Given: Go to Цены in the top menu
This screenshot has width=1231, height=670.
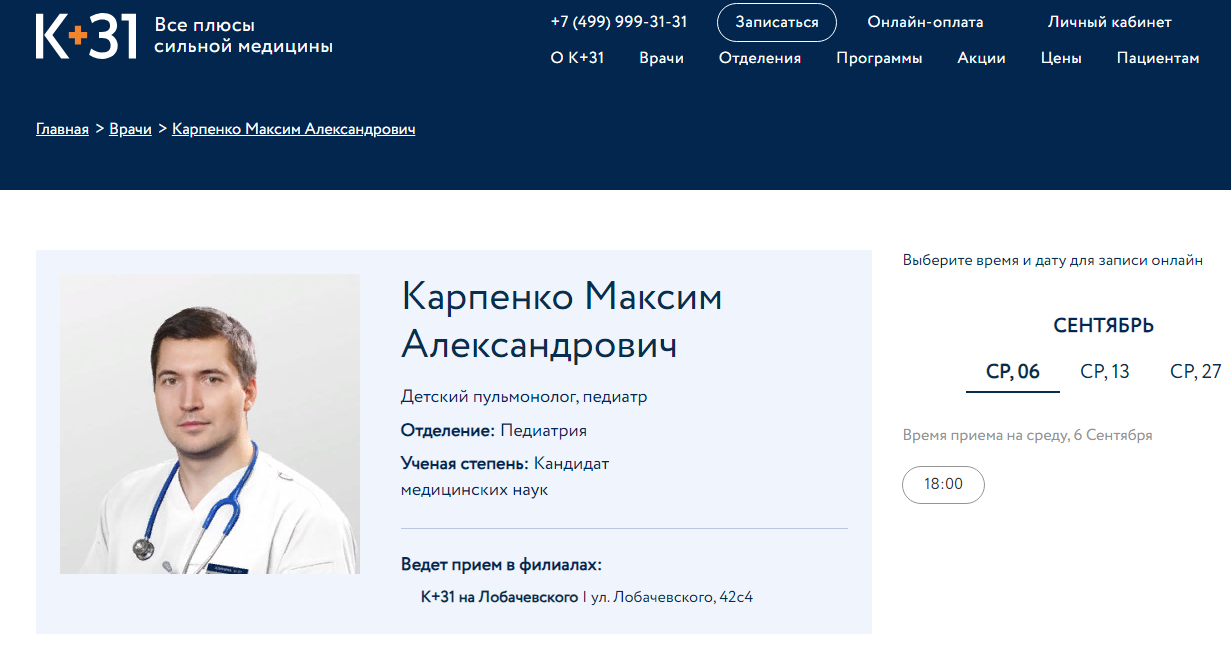Looking at the screenshot, I should [1060, 58].
